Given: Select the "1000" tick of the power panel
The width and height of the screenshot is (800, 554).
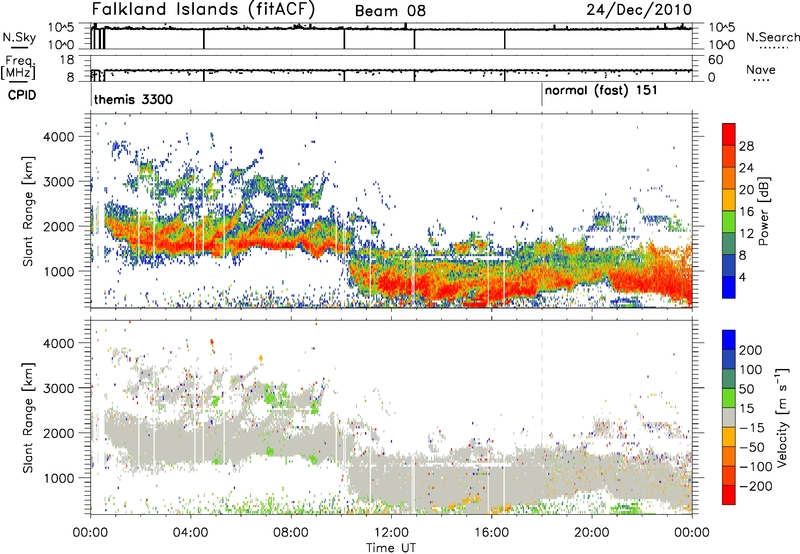Looking at the screenshot, I should tap(59, 271).
